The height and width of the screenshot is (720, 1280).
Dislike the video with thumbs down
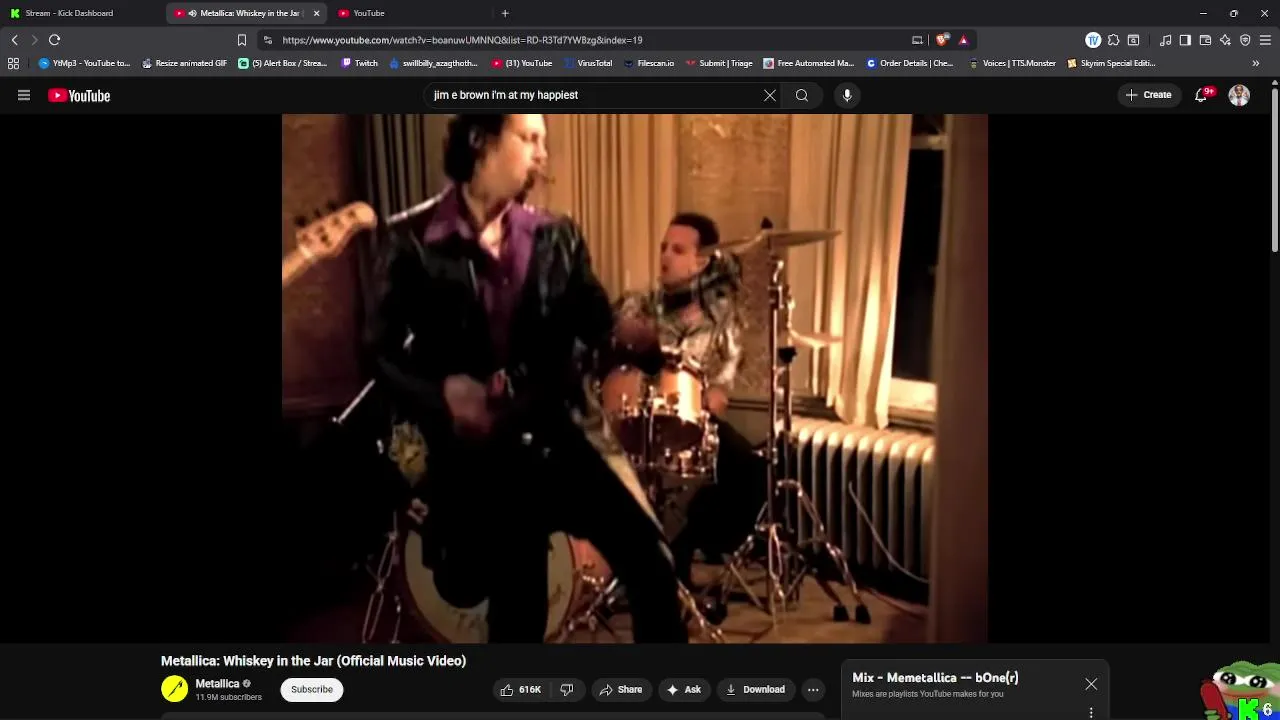[x=567, y=689]
